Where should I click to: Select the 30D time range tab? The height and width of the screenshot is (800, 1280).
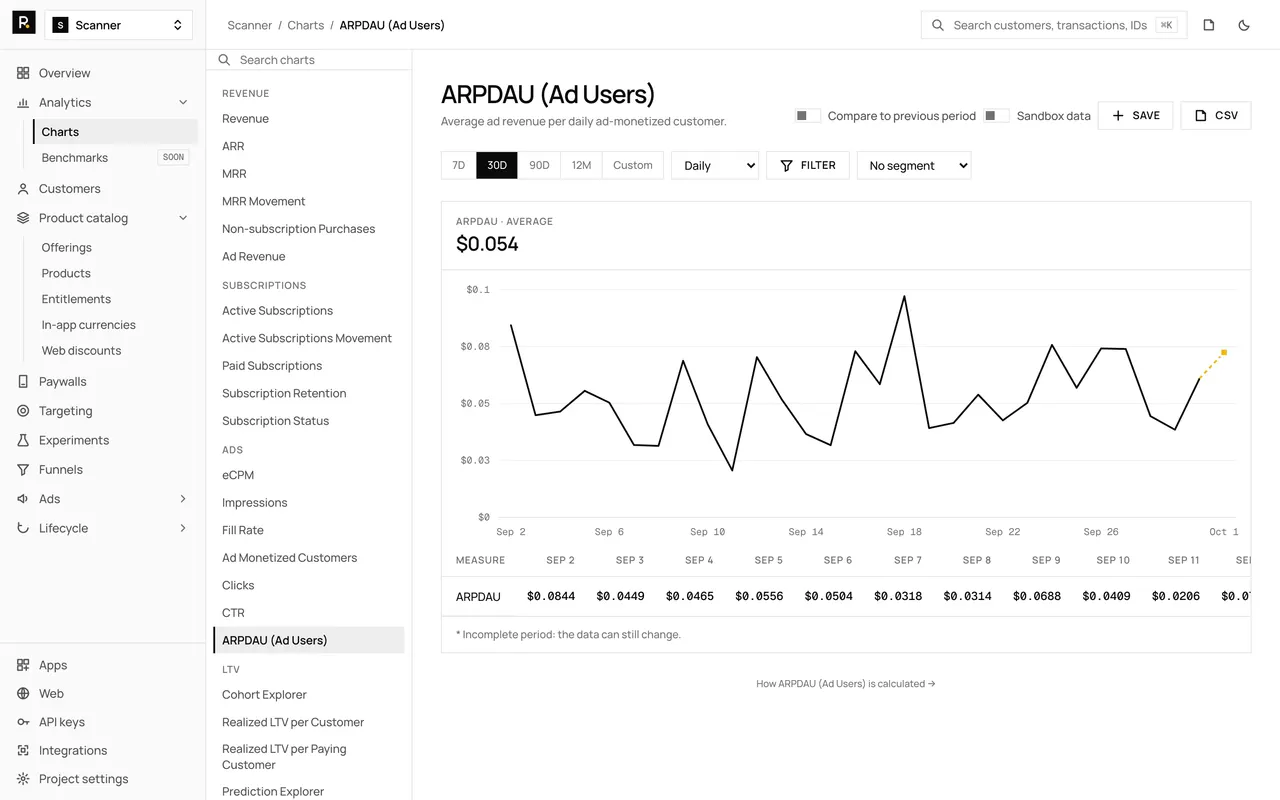click(497, 165)
